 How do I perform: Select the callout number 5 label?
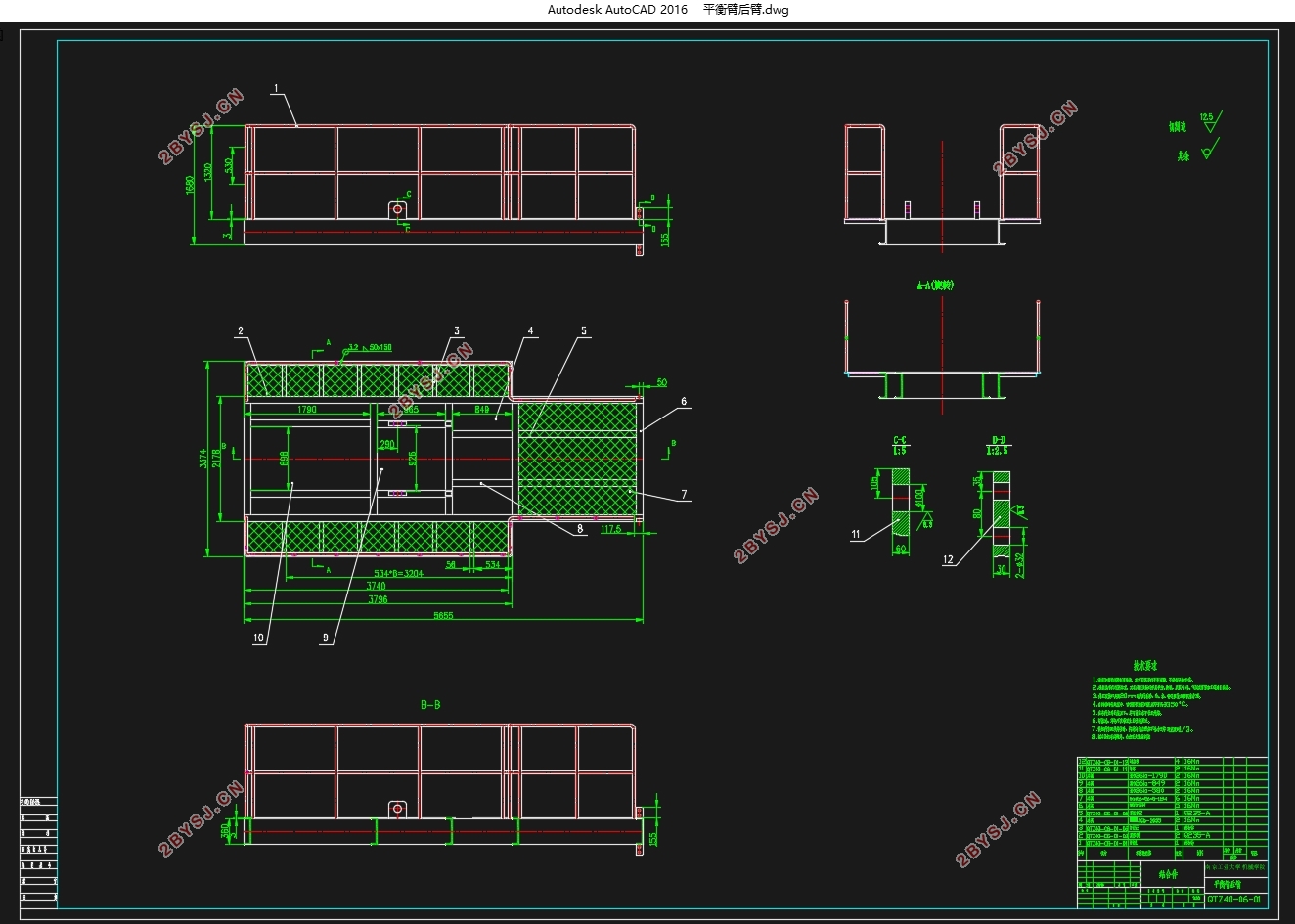(584, 331)
